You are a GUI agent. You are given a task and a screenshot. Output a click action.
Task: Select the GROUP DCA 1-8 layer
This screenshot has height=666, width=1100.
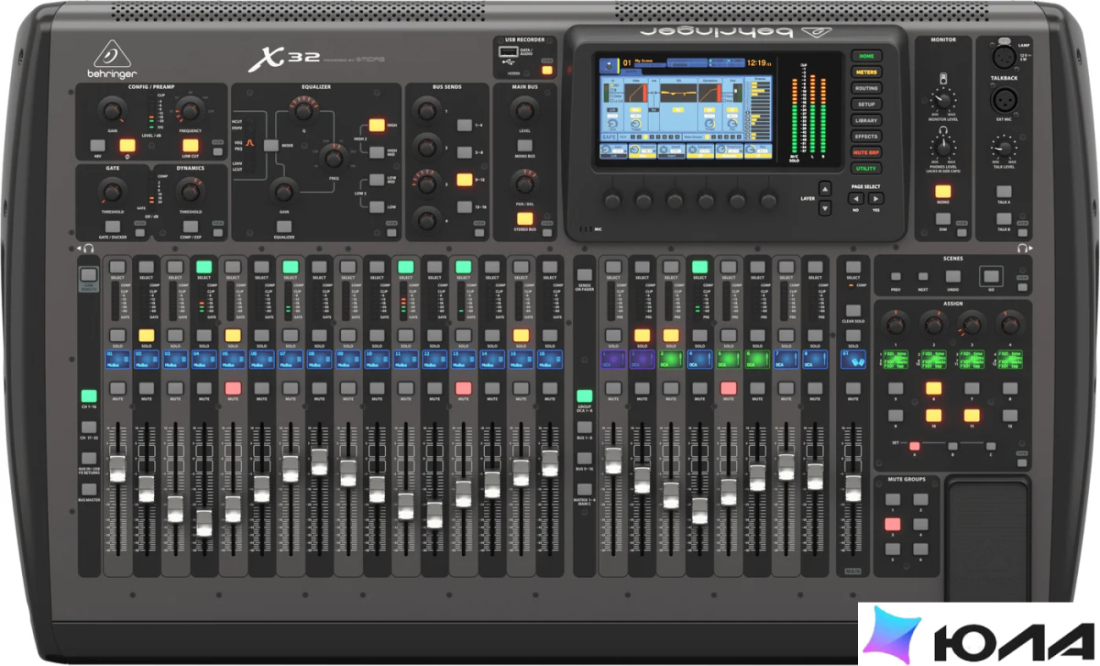pyautogui.click(x=584, y=396)
